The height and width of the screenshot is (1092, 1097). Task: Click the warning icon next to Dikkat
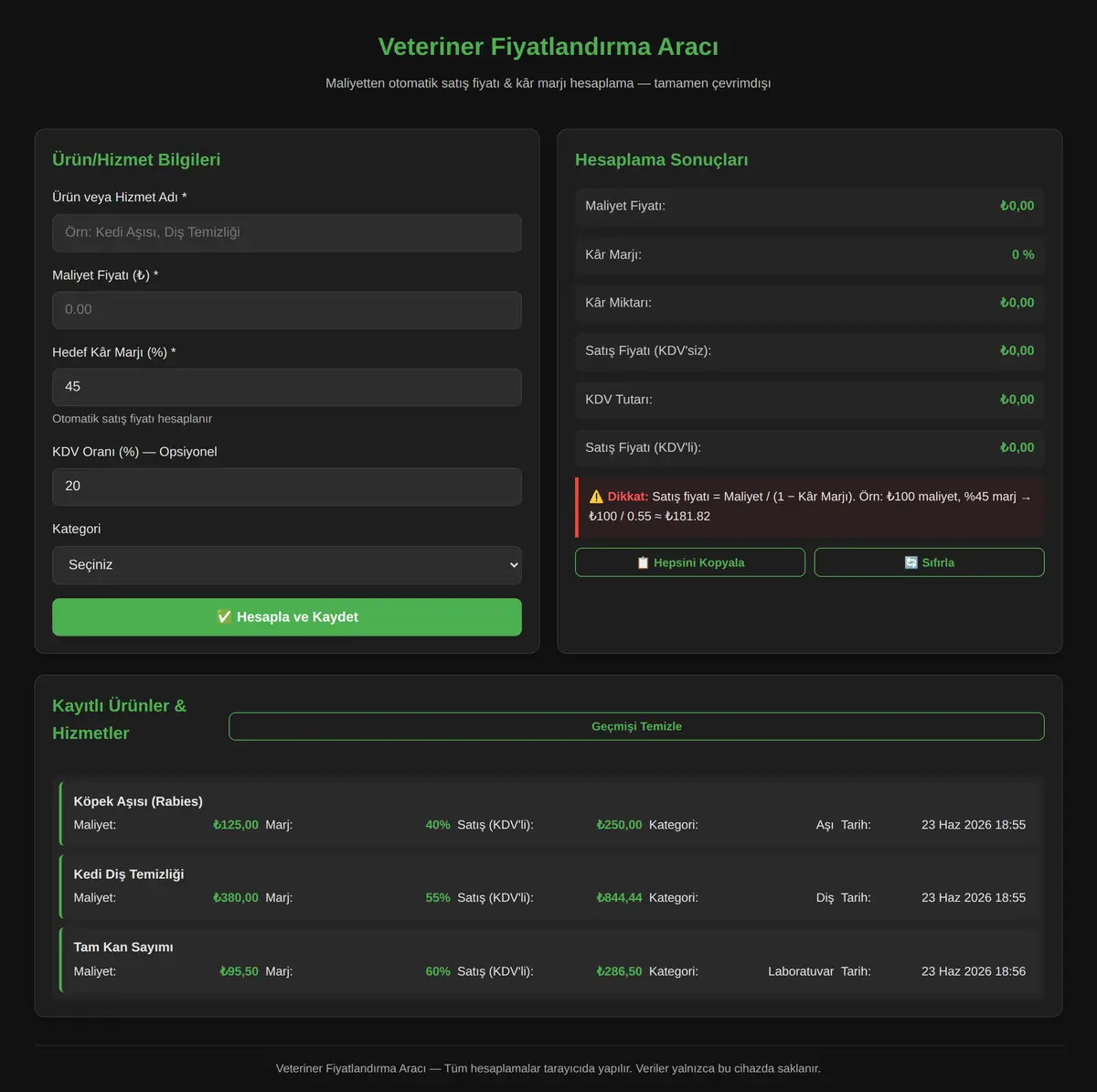click(x=596, y=497)
